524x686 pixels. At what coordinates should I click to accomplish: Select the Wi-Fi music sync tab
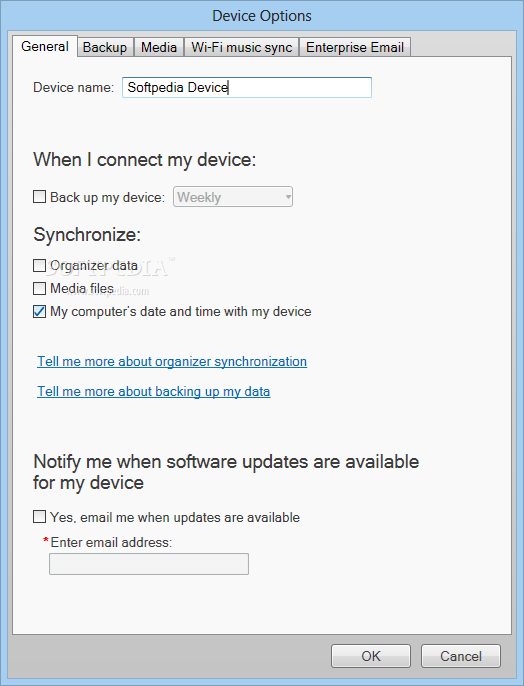point(241,47)
